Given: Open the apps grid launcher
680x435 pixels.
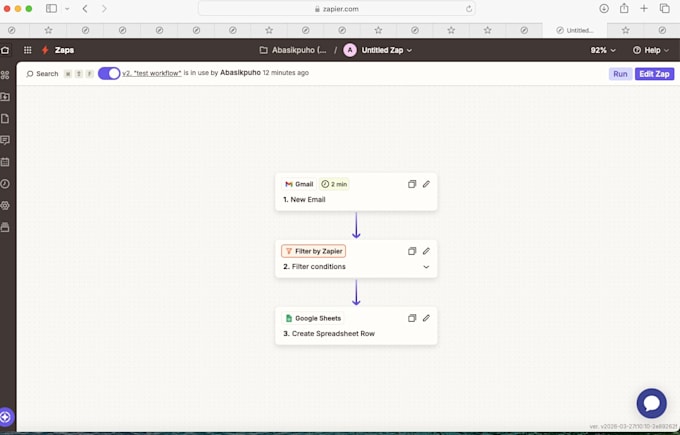Looking at the screenshot, I should point(28,50).
